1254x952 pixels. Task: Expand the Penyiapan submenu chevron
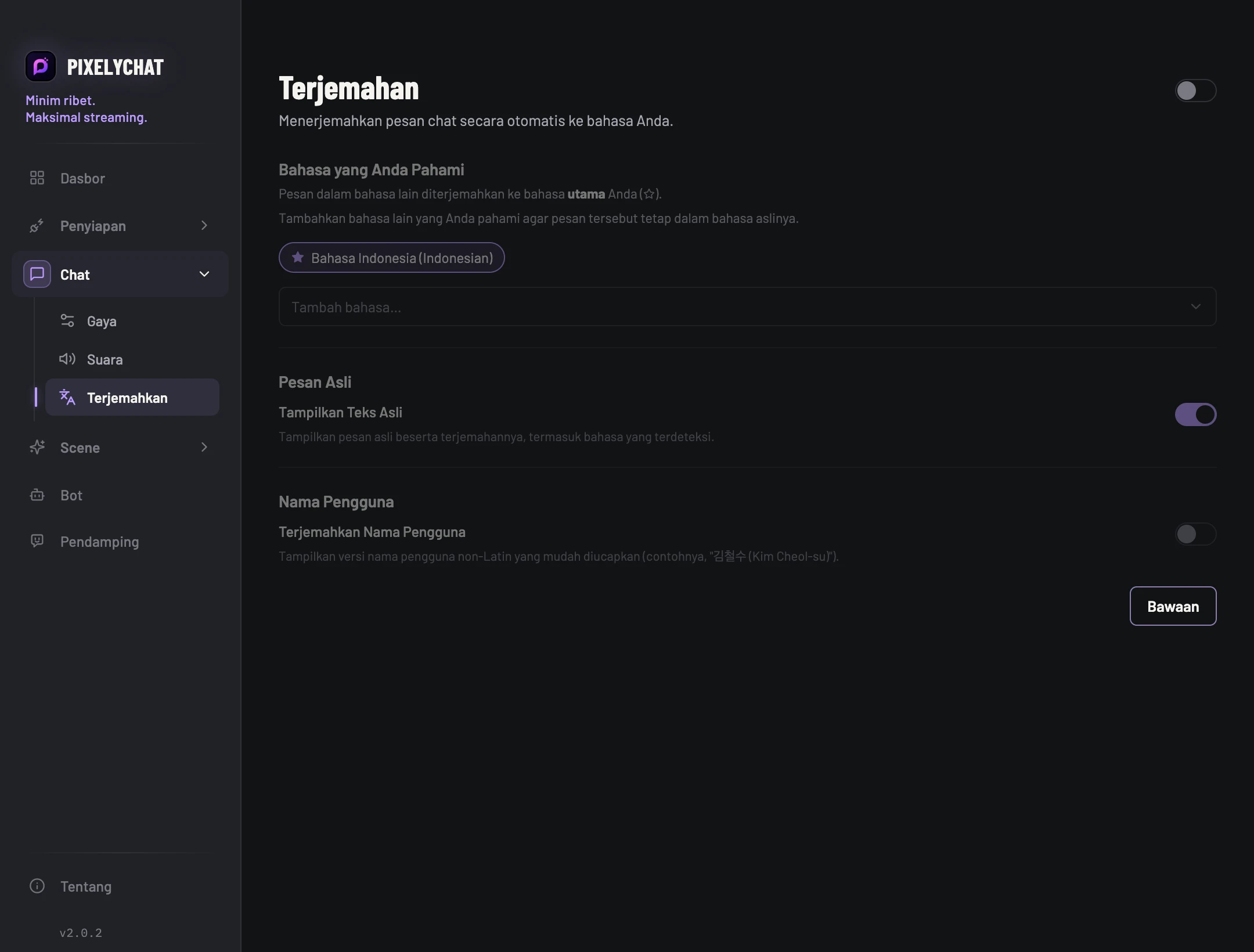204,225
